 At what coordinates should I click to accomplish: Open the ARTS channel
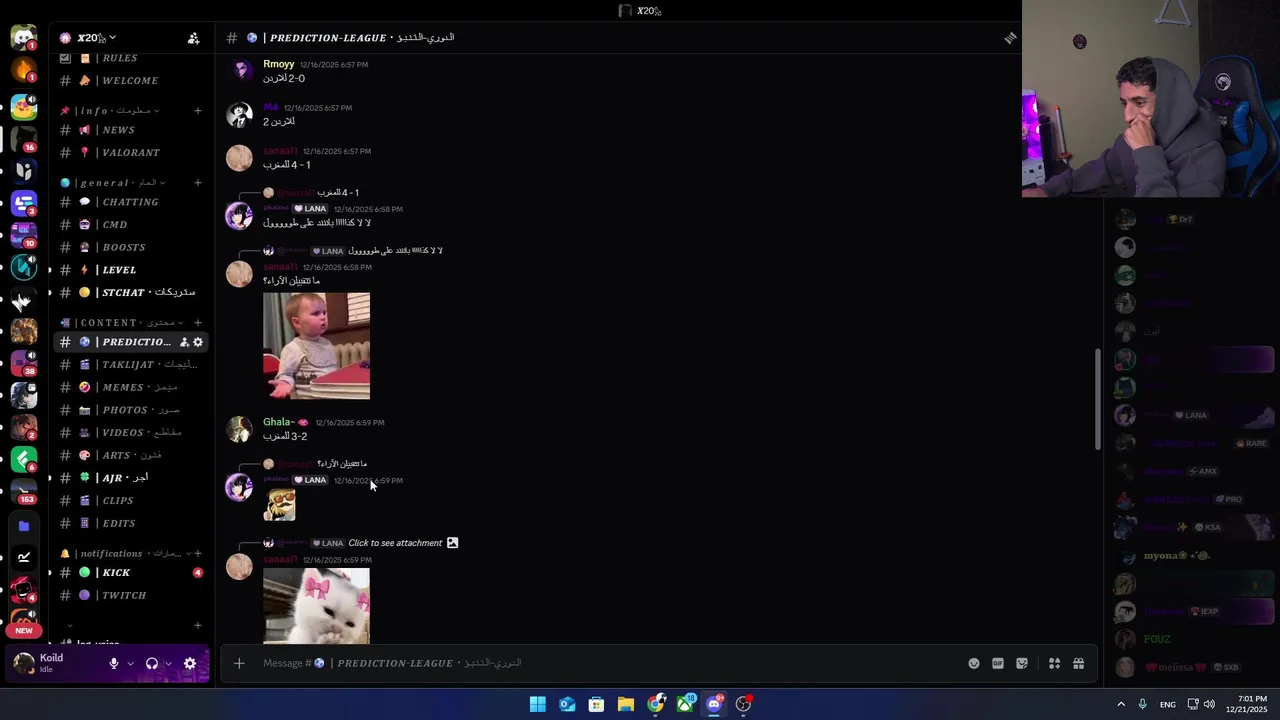pos(130,455)
